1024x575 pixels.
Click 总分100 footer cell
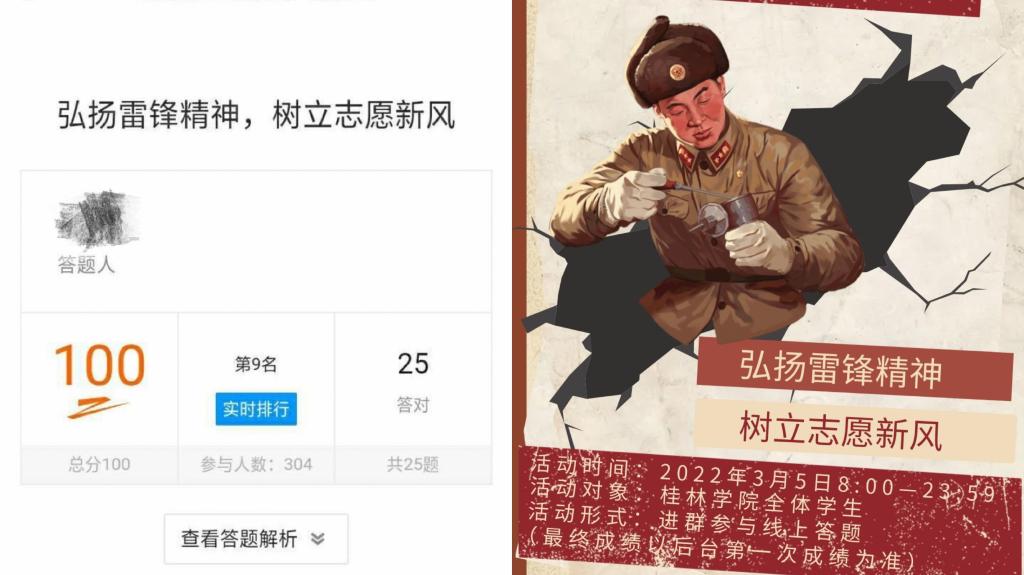tap(99, 465)
